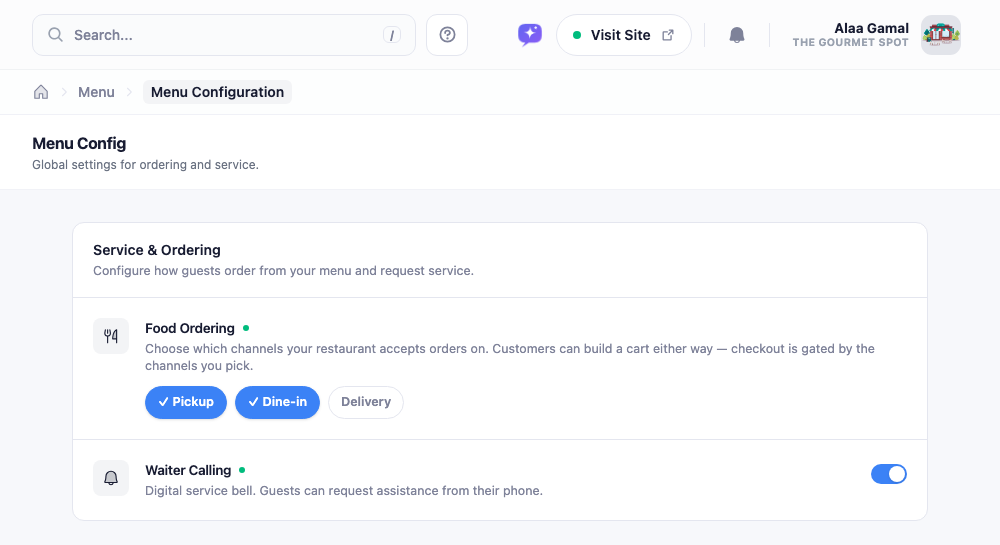Click the Waiter Calling label
Viewport: 1000px width, 545px height.
[x=188, y=470]
